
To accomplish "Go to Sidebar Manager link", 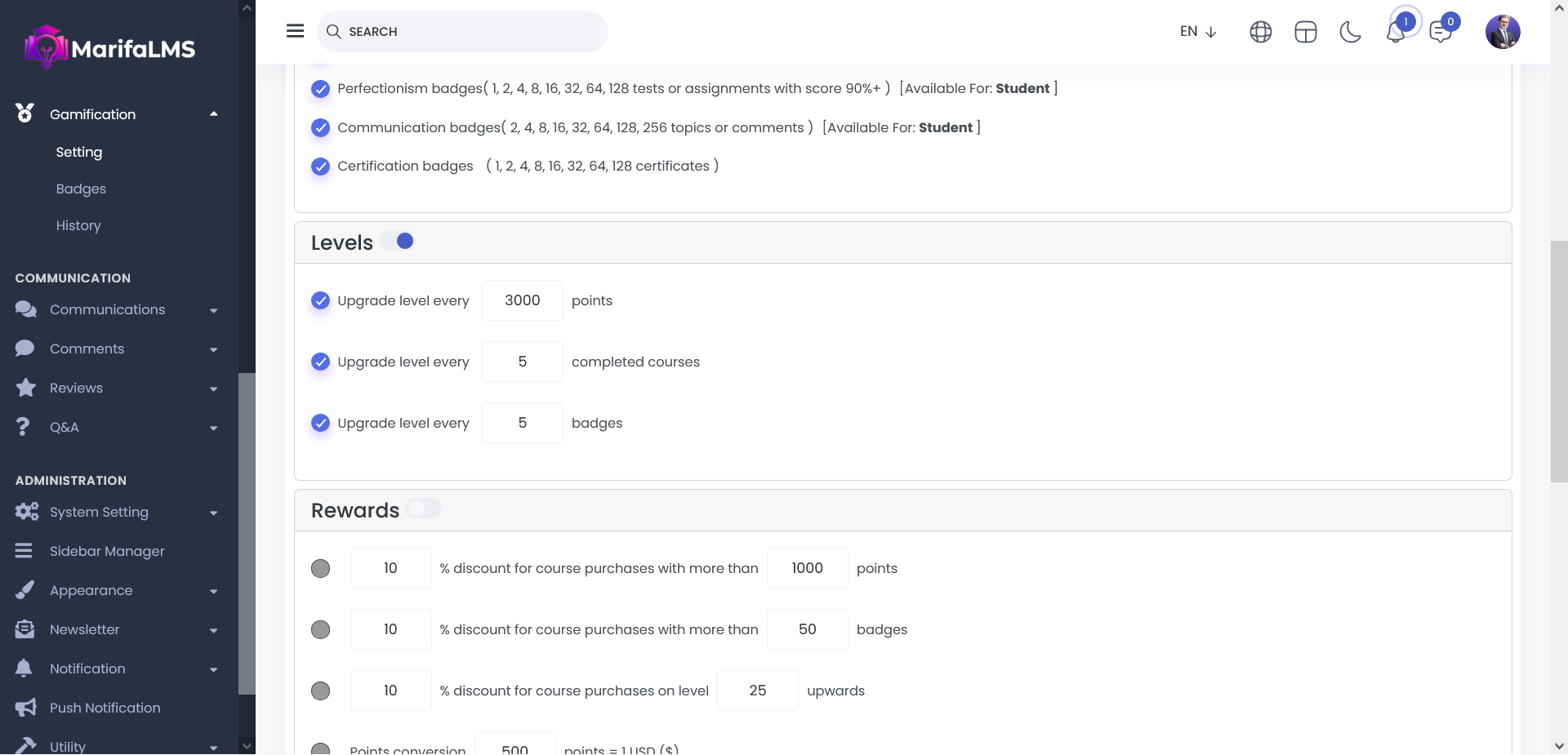I will 107,552.
